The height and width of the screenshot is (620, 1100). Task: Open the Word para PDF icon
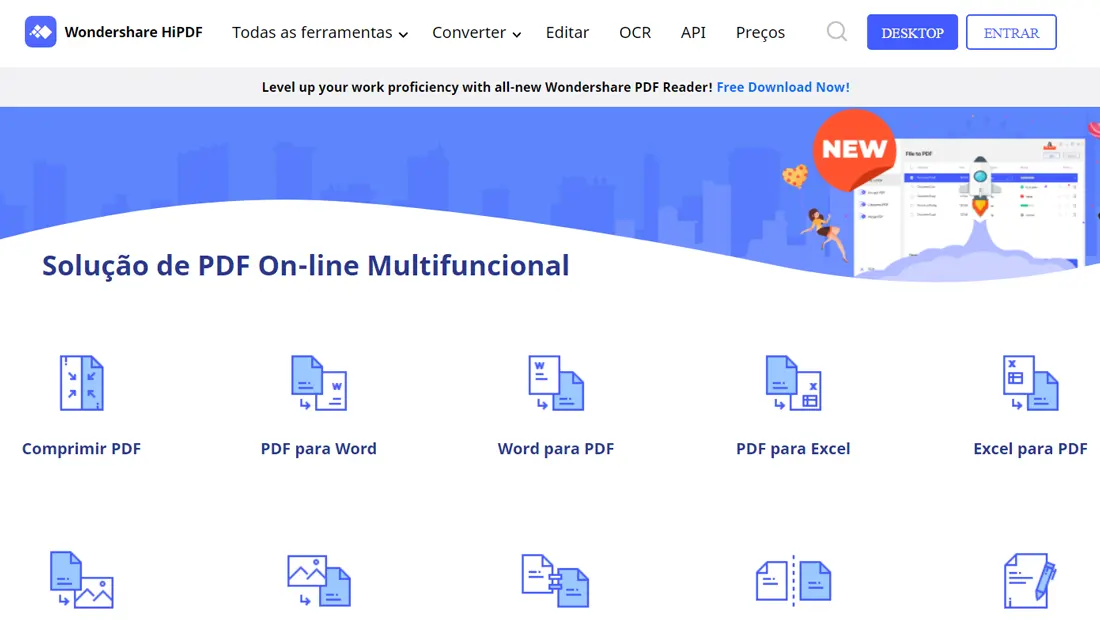(x=556, y=383)
